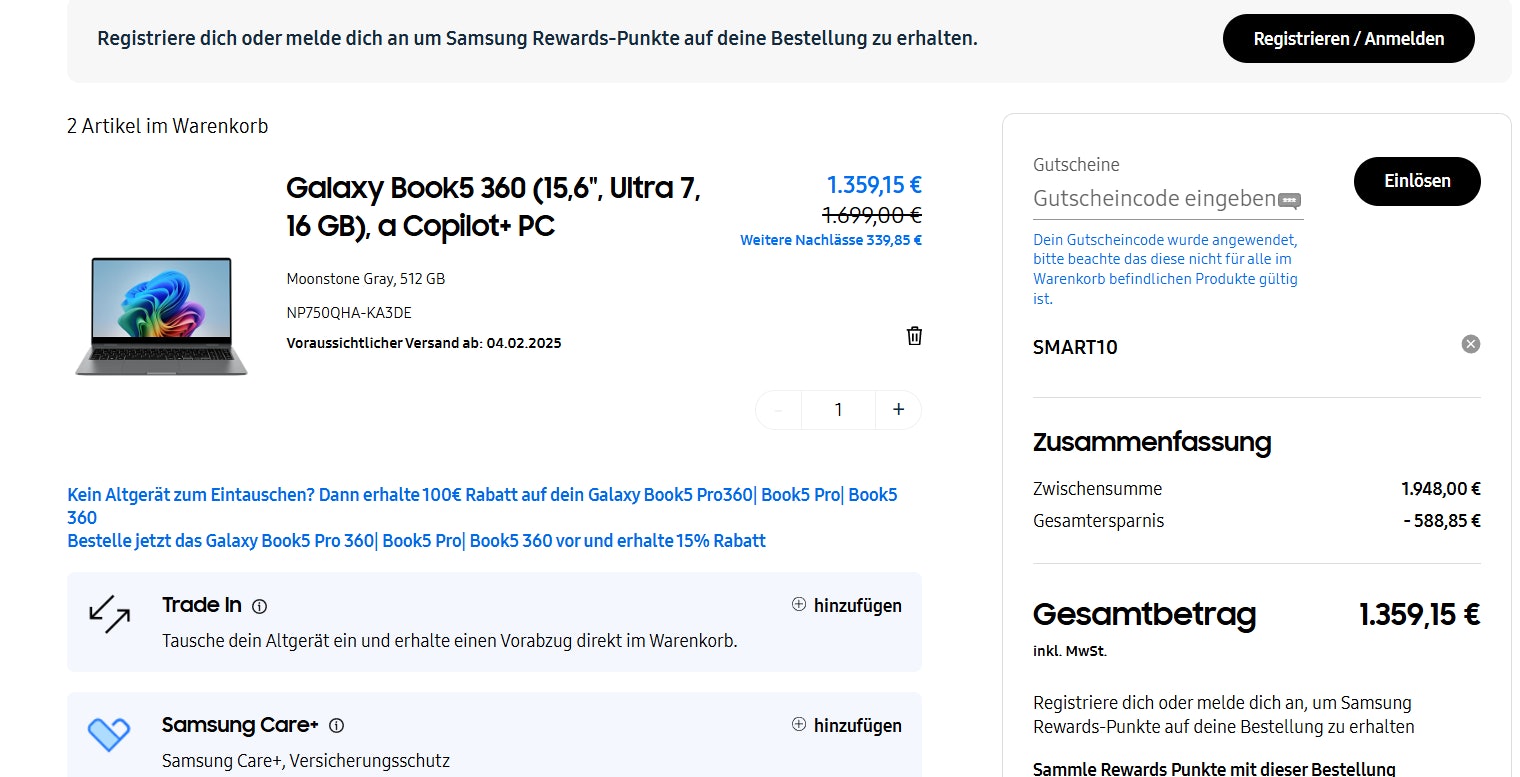Viewport: 1520px width, 777px height.
Task: Remove the SMART10 coupon code
Action: click(1470, 344)
